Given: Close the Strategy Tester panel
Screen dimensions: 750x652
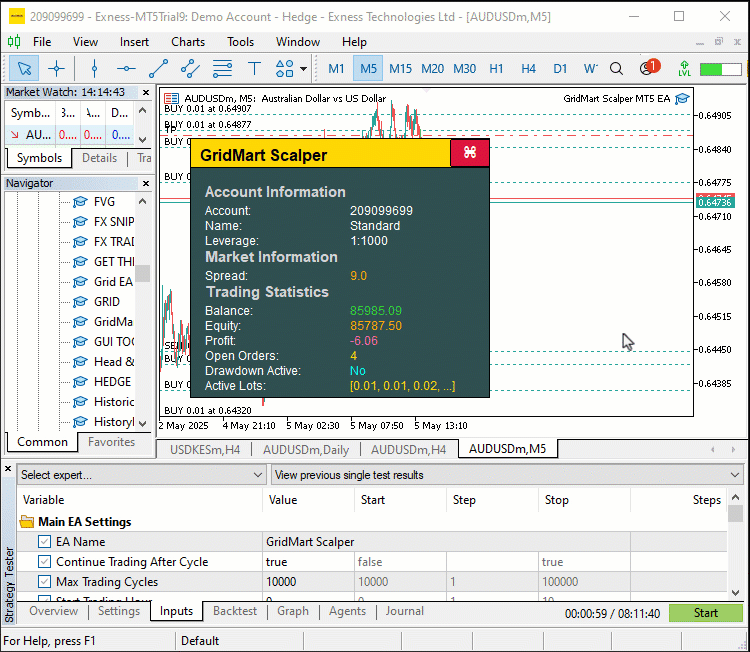Looking at the screenshot, I should (8, 468).
